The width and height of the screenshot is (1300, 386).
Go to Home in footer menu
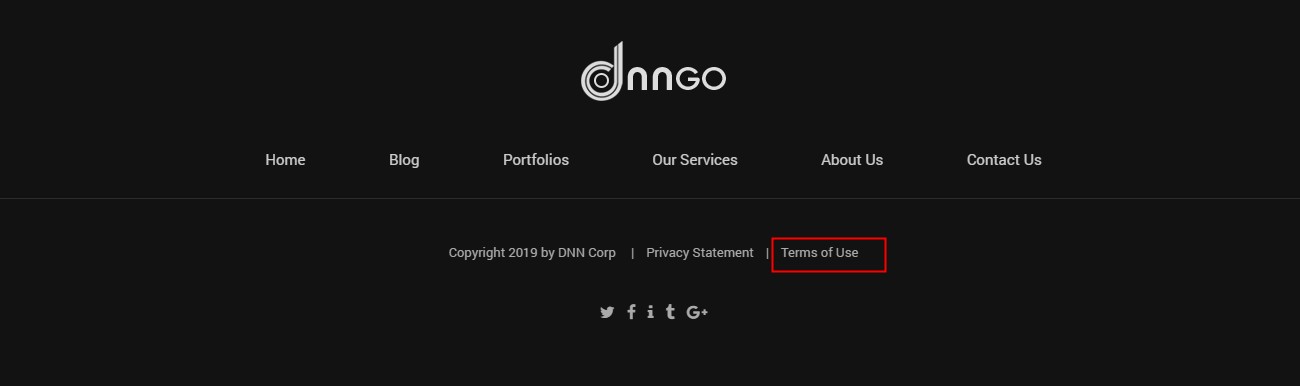285,160
